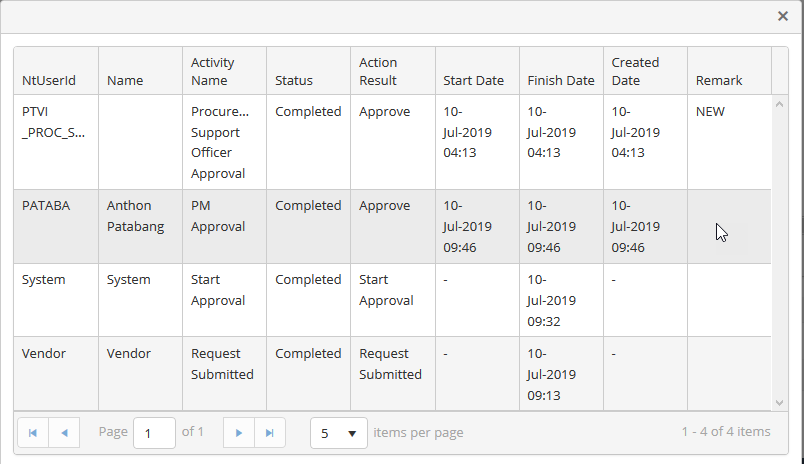This screenshot has width=804, height=464.
Task: Go to the next page
Action: [239, 433]
